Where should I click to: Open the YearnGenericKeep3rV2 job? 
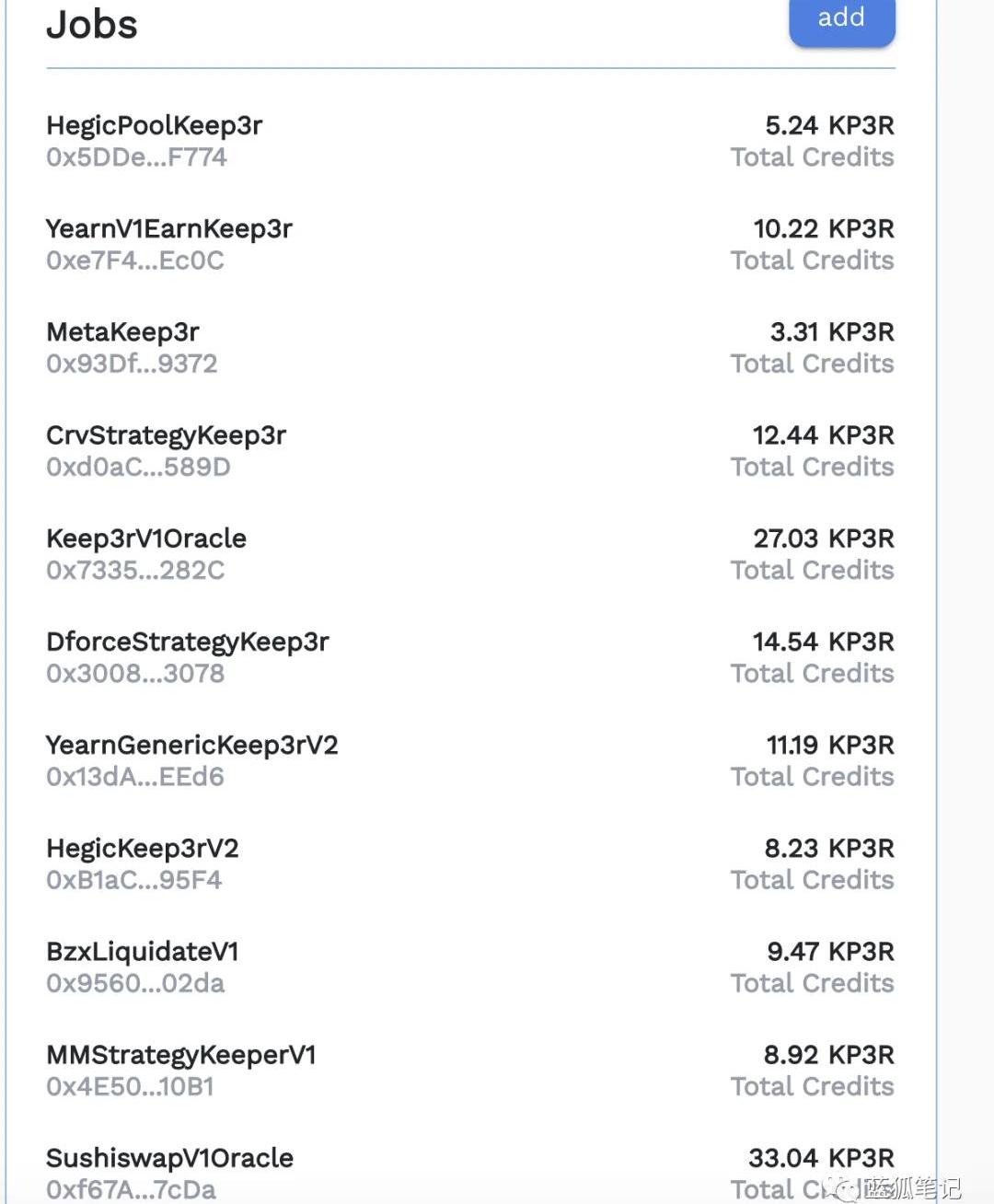(x=191, y=745)
